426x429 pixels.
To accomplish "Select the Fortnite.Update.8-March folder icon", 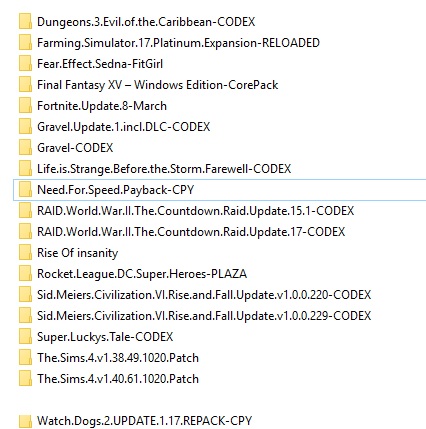I will pos(25,106).
